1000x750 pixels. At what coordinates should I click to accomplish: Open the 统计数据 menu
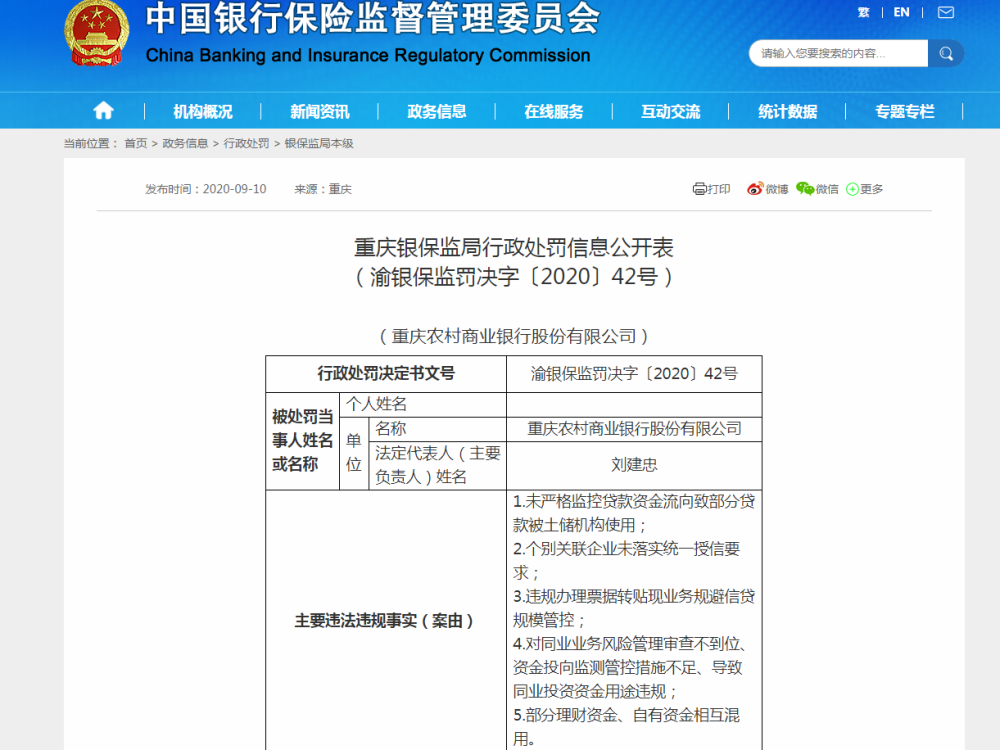click(x=788, y=112)
